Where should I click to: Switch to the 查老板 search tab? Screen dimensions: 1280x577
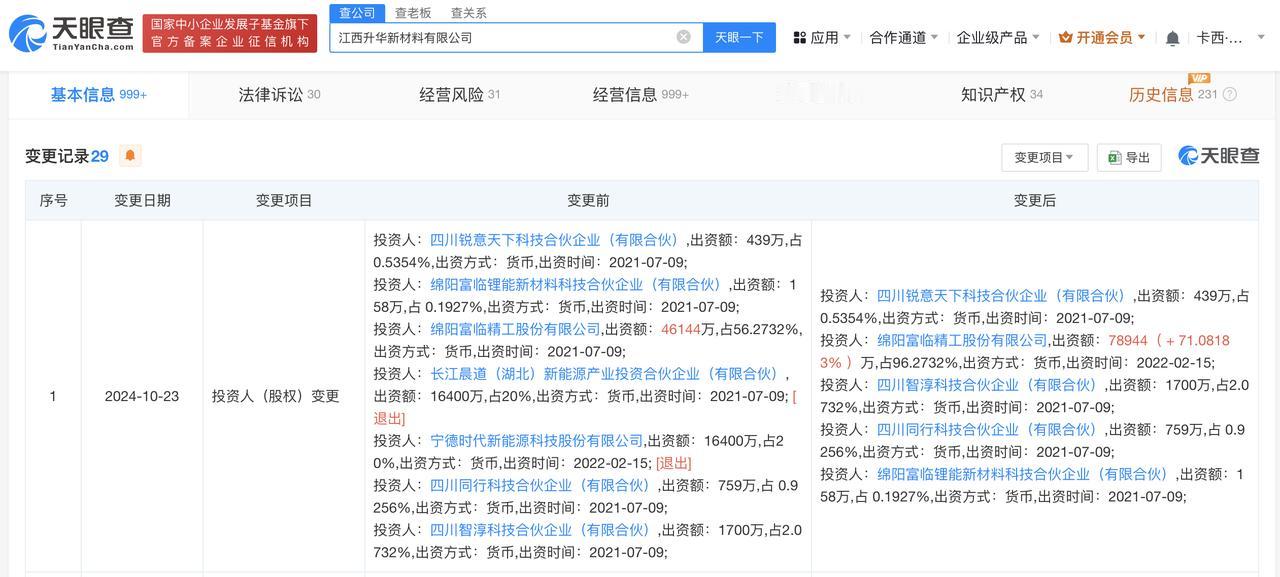click(413, 13)
